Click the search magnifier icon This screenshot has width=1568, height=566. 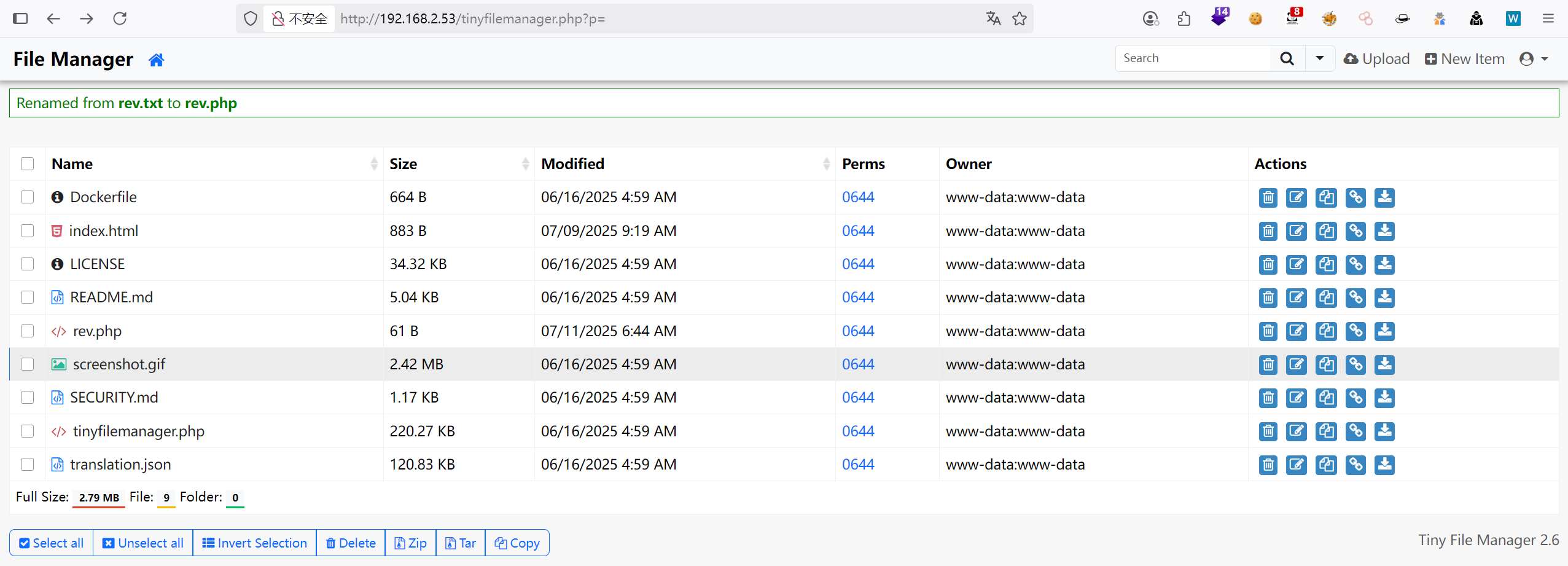1287,58
